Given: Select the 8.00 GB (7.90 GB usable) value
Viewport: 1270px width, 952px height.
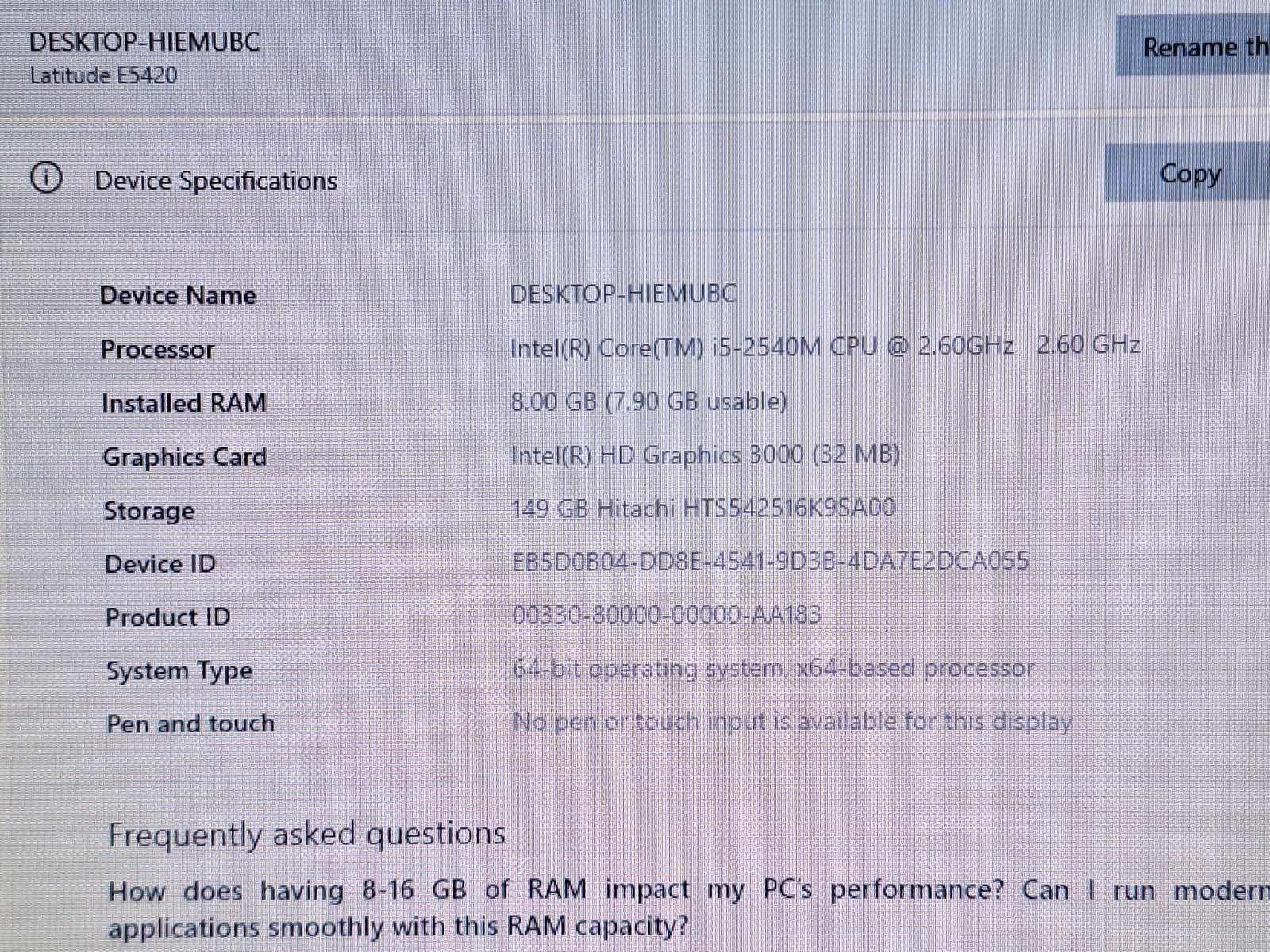Looking at the screenshot, I should click(x=648, y=401).
